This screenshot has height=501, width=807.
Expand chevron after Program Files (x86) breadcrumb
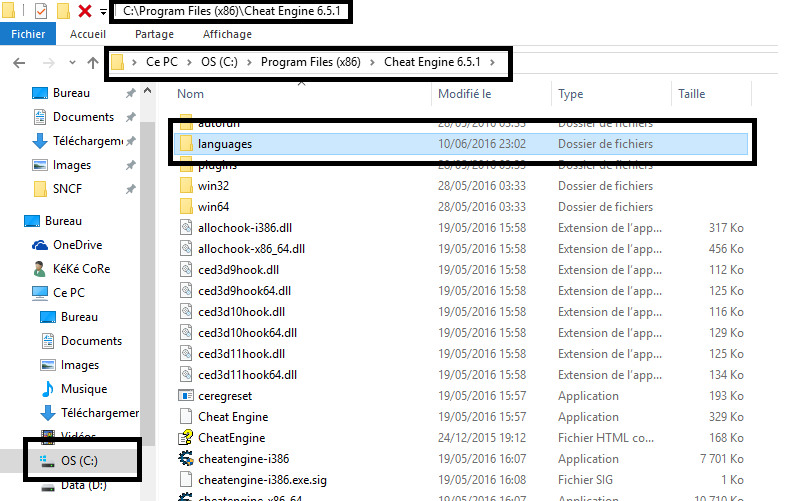pyautogui.click(x=373, y=62)
